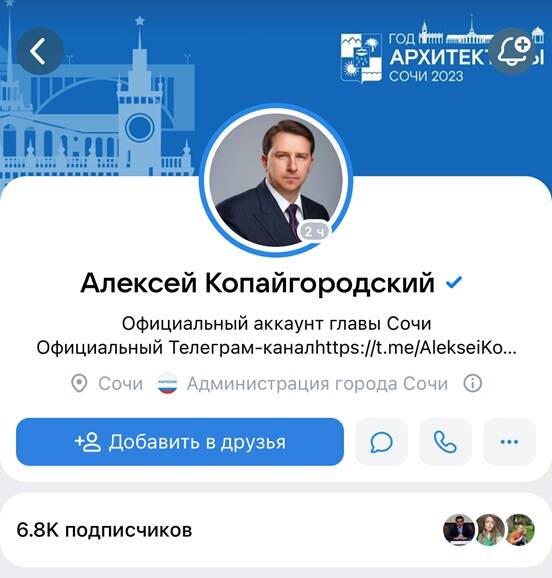
Task: Go back using the left arrow
Action: (40, 51)
